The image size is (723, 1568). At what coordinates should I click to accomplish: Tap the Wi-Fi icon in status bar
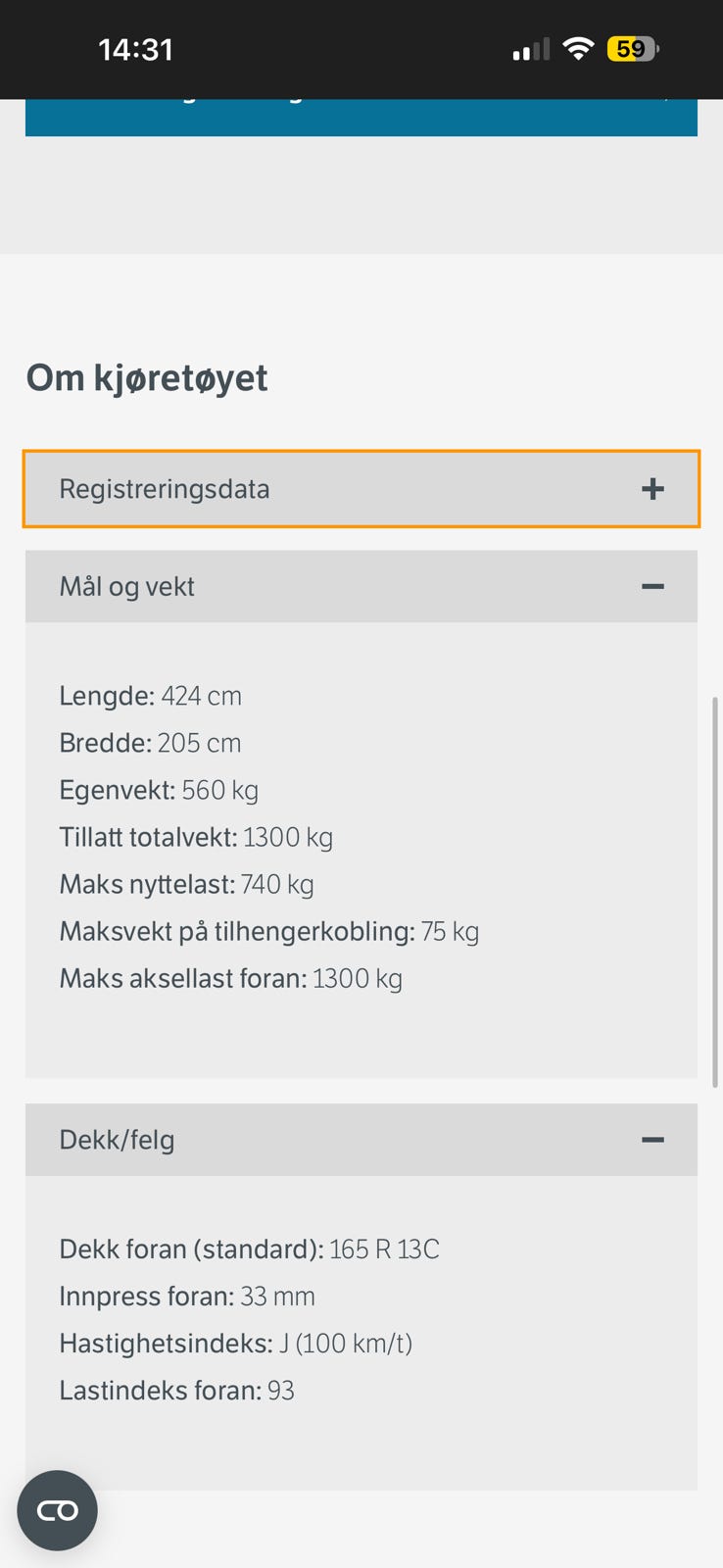coord(579,49)
